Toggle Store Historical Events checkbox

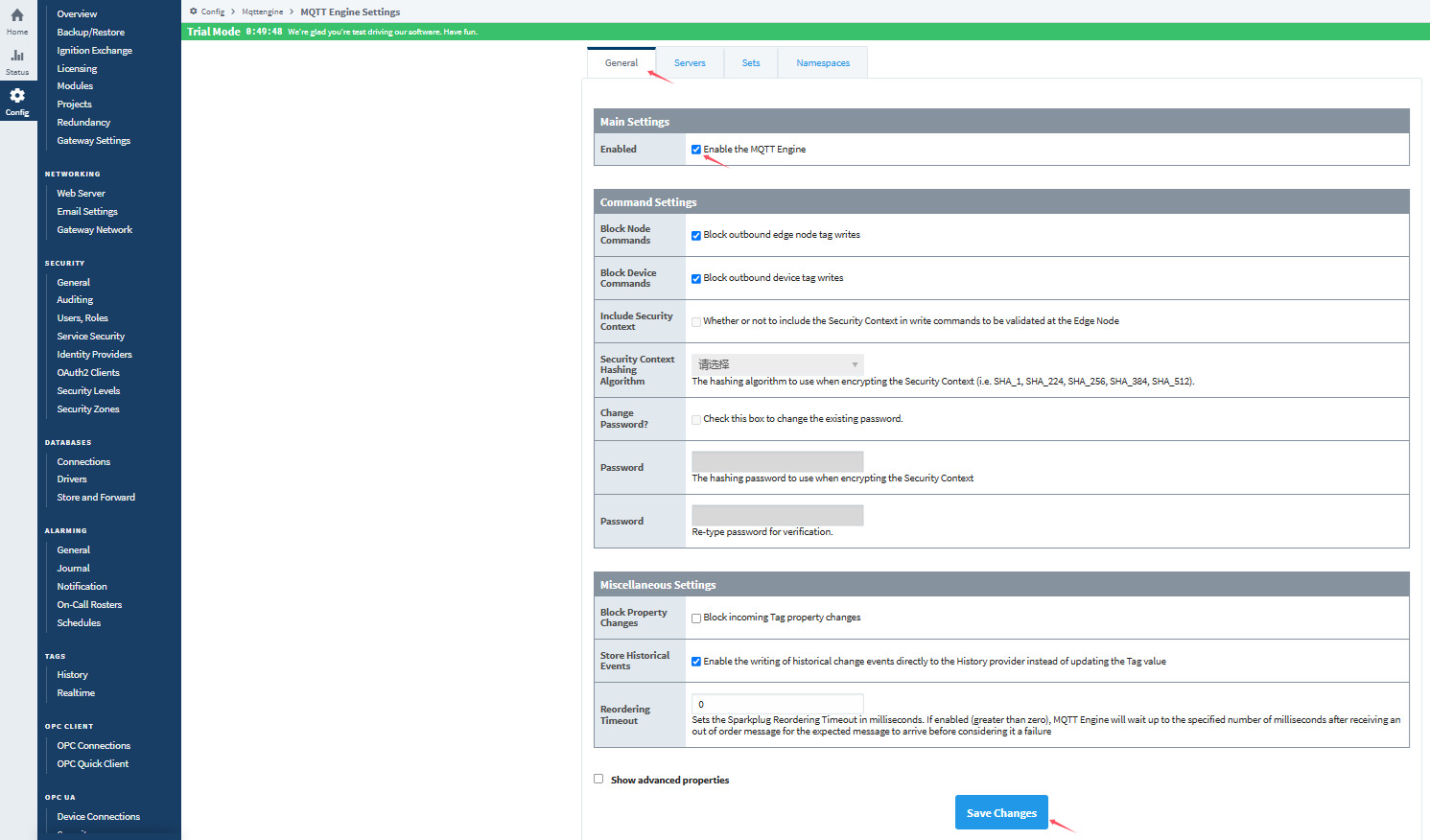click(x=696, y=662)
